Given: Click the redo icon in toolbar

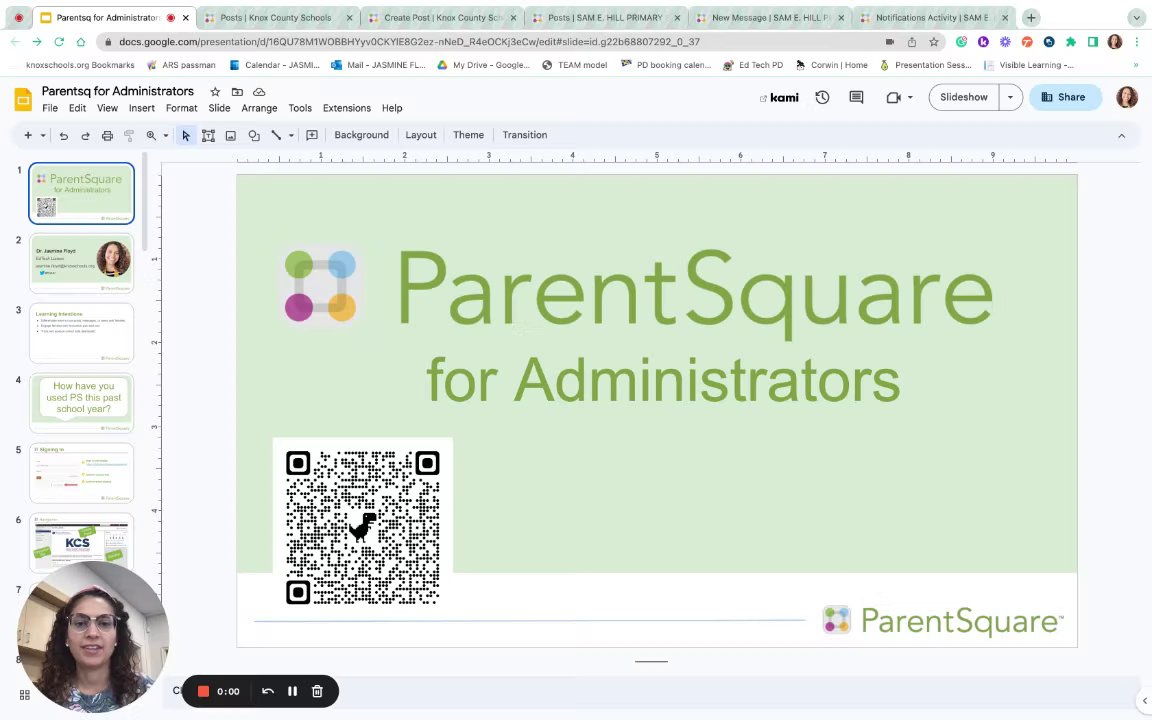Looking at the screenshot, I should (x=85, y=135).
